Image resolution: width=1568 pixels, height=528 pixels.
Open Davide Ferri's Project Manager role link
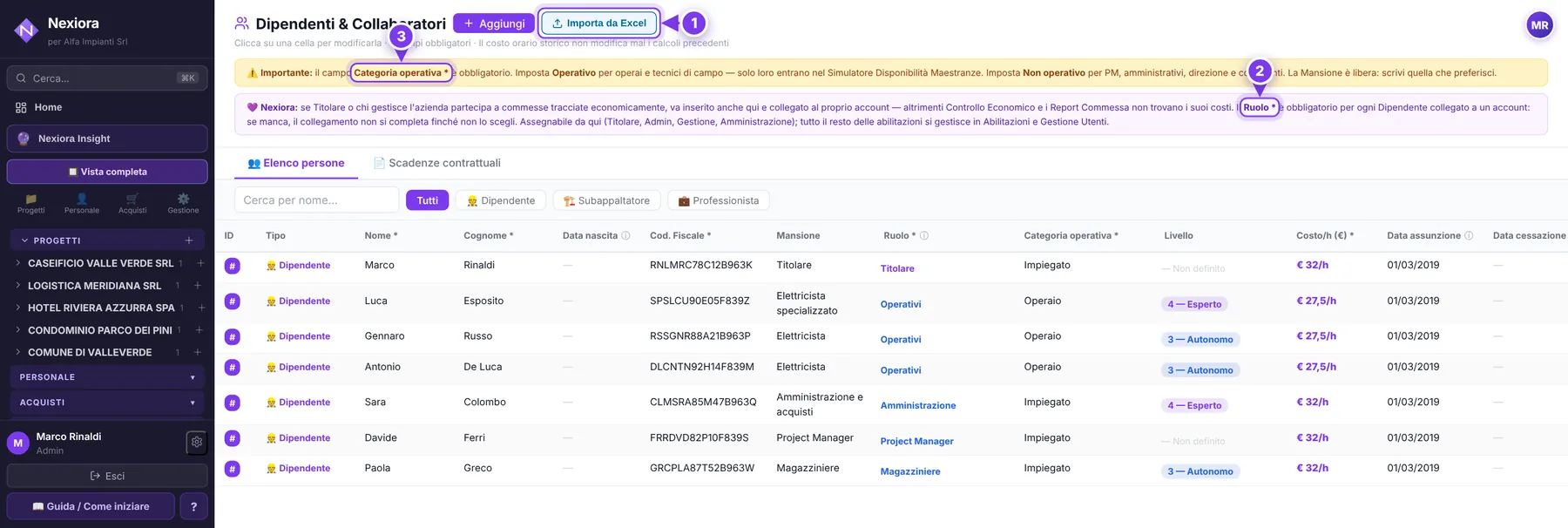pyautogui.click(x=916, y=442)
